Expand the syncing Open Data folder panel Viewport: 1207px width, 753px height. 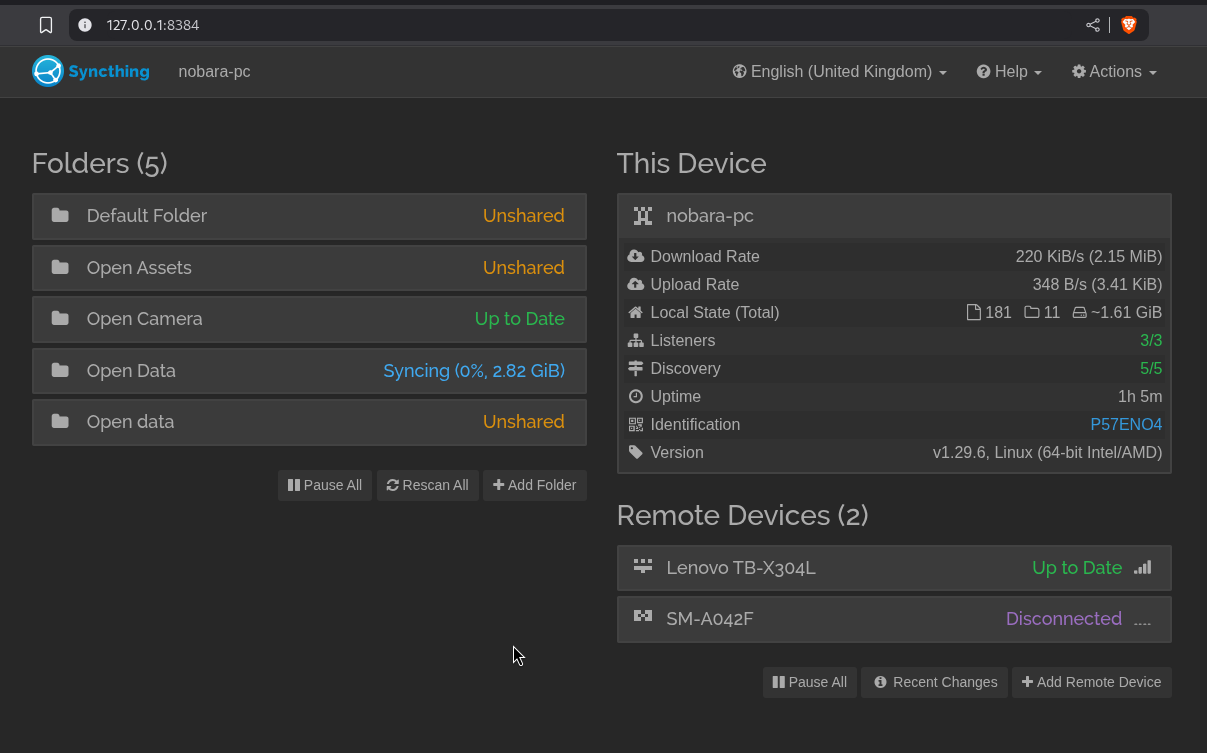click(x=309, y=371)
